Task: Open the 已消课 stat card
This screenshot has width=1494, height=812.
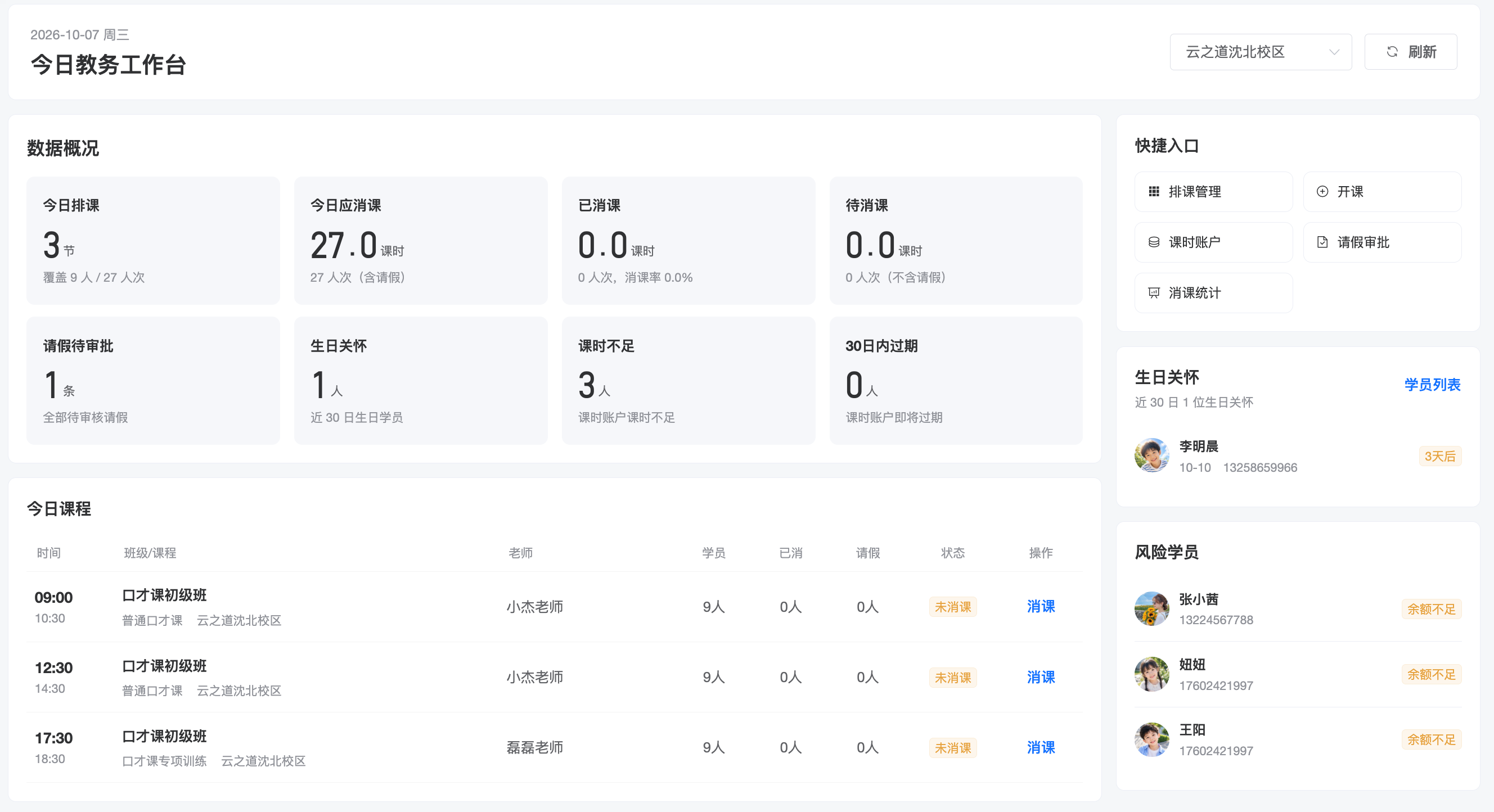Action: (688, 241)
